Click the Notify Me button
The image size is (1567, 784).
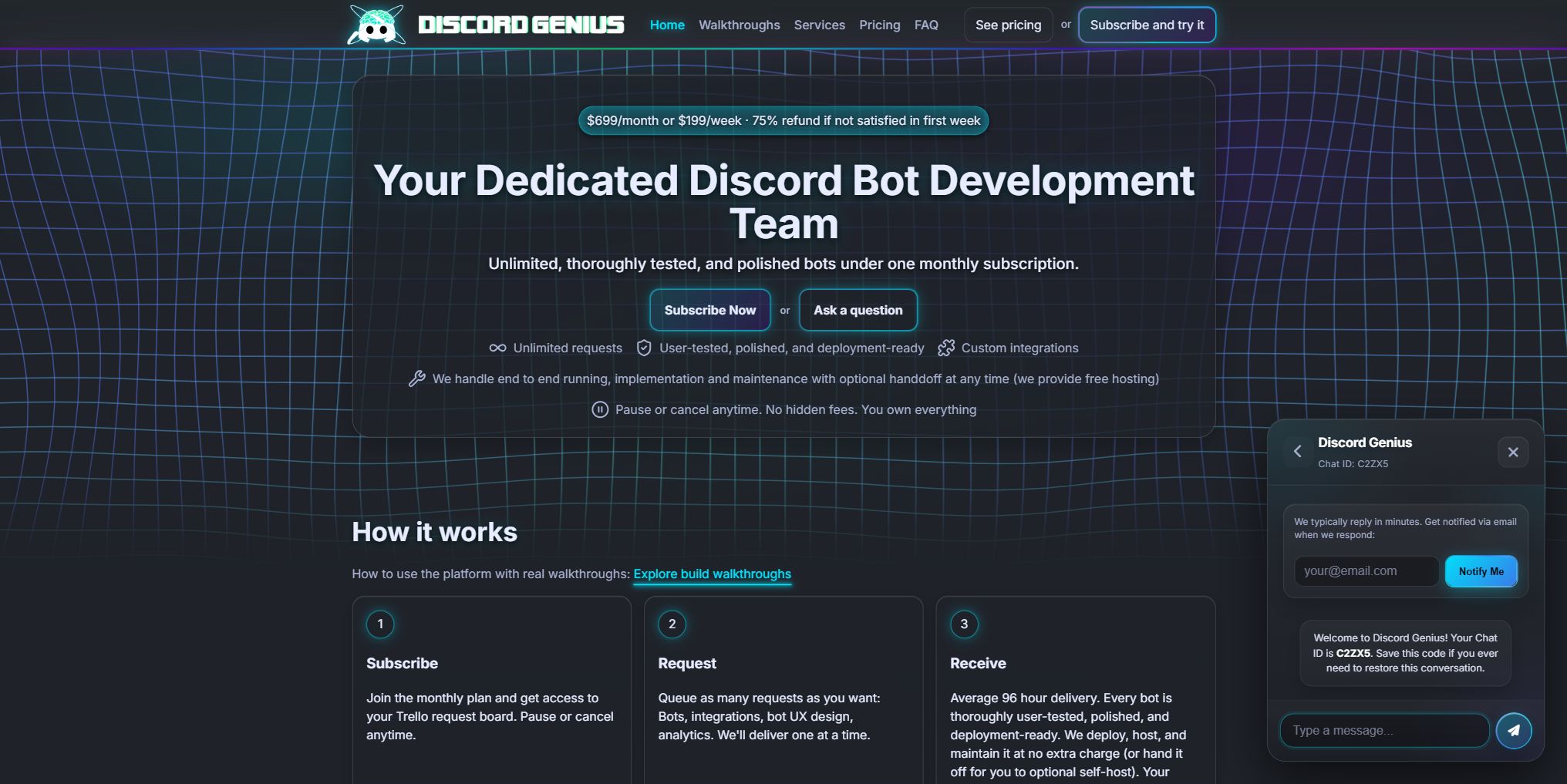[1481, 571]
